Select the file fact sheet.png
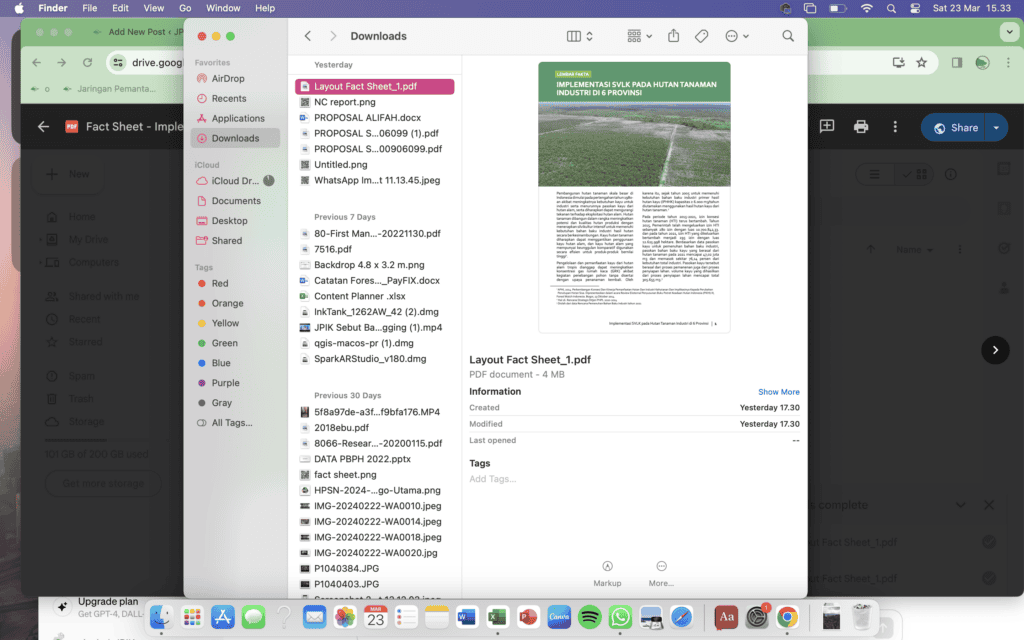 (374, 475)
